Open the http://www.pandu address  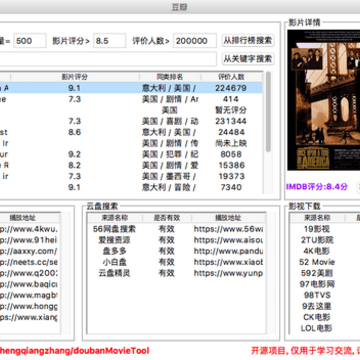[228, 251]
